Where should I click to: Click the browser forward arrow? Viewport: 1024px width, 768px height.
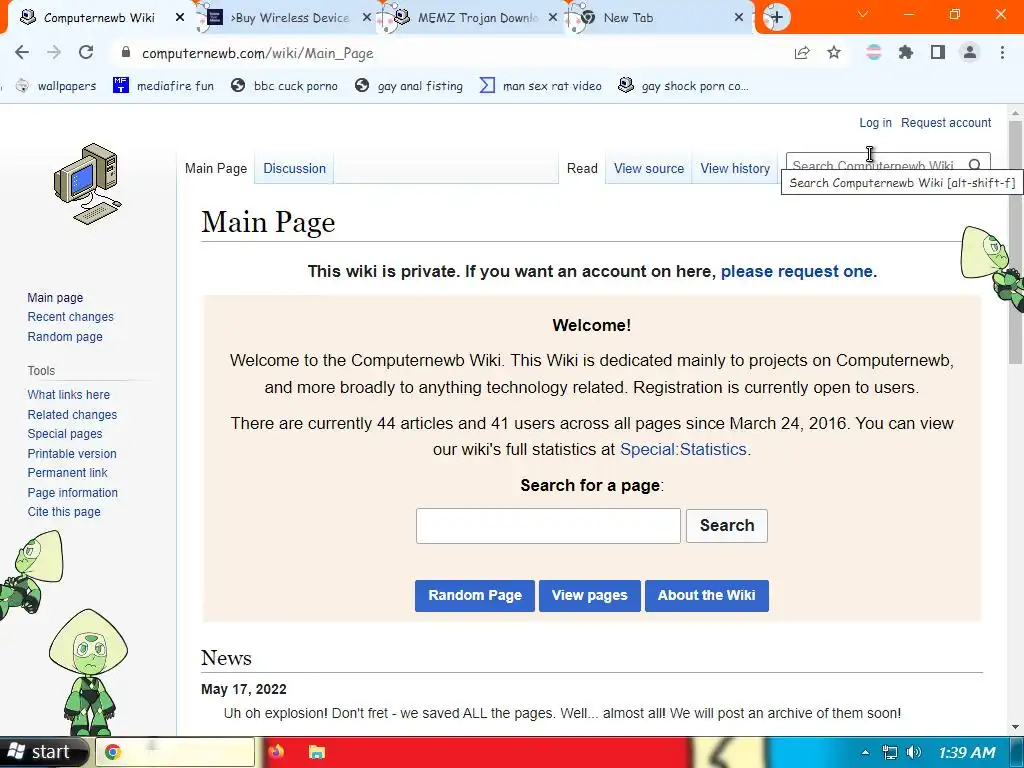click(54, 52)
